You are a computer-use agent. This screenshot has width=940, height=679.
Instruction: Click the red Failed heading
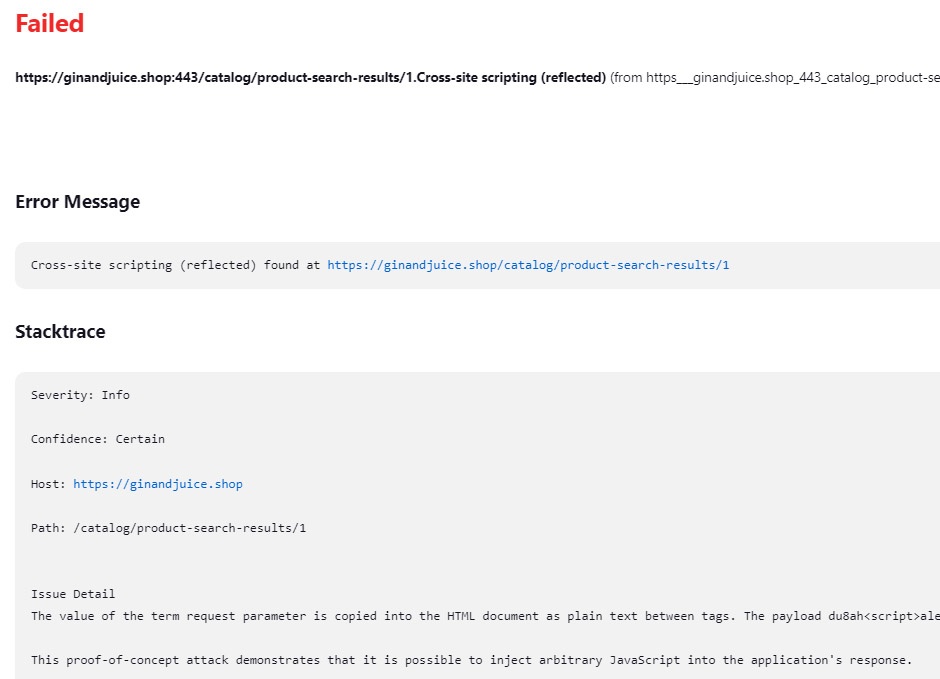click(50, 24)
